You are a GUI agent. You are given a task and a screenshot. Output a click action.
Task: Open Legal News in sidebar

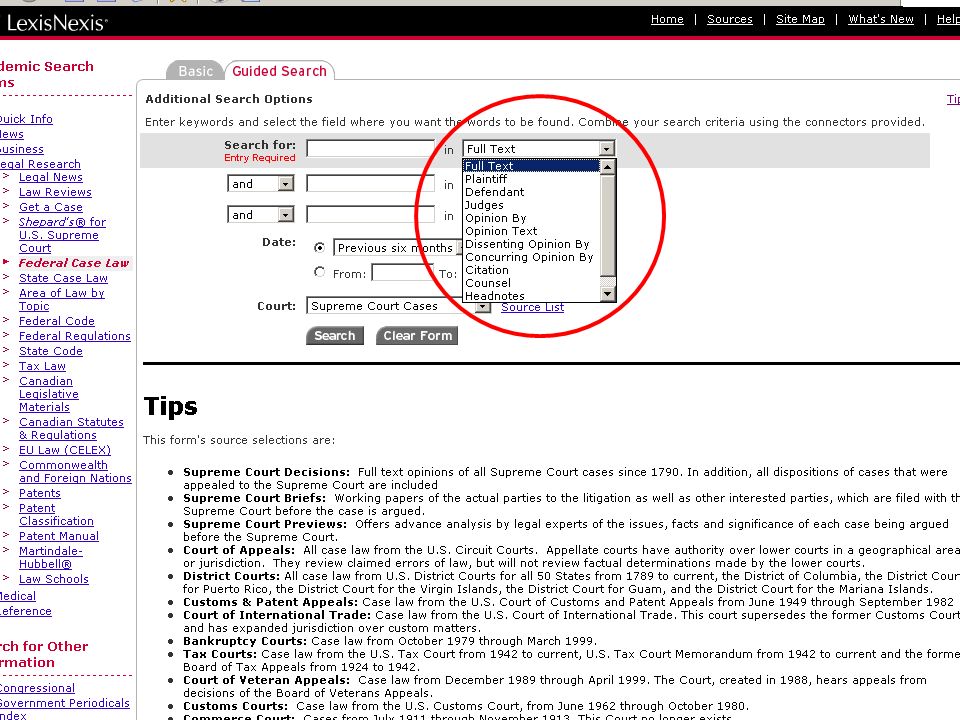pos(51,177)
